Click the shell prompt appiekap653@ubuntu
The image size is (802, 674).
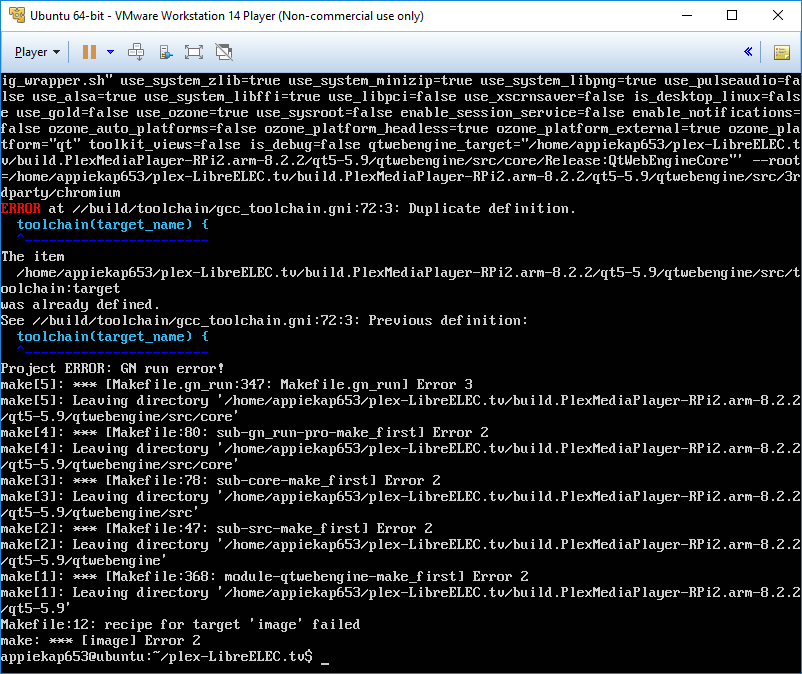pos(157,656)
